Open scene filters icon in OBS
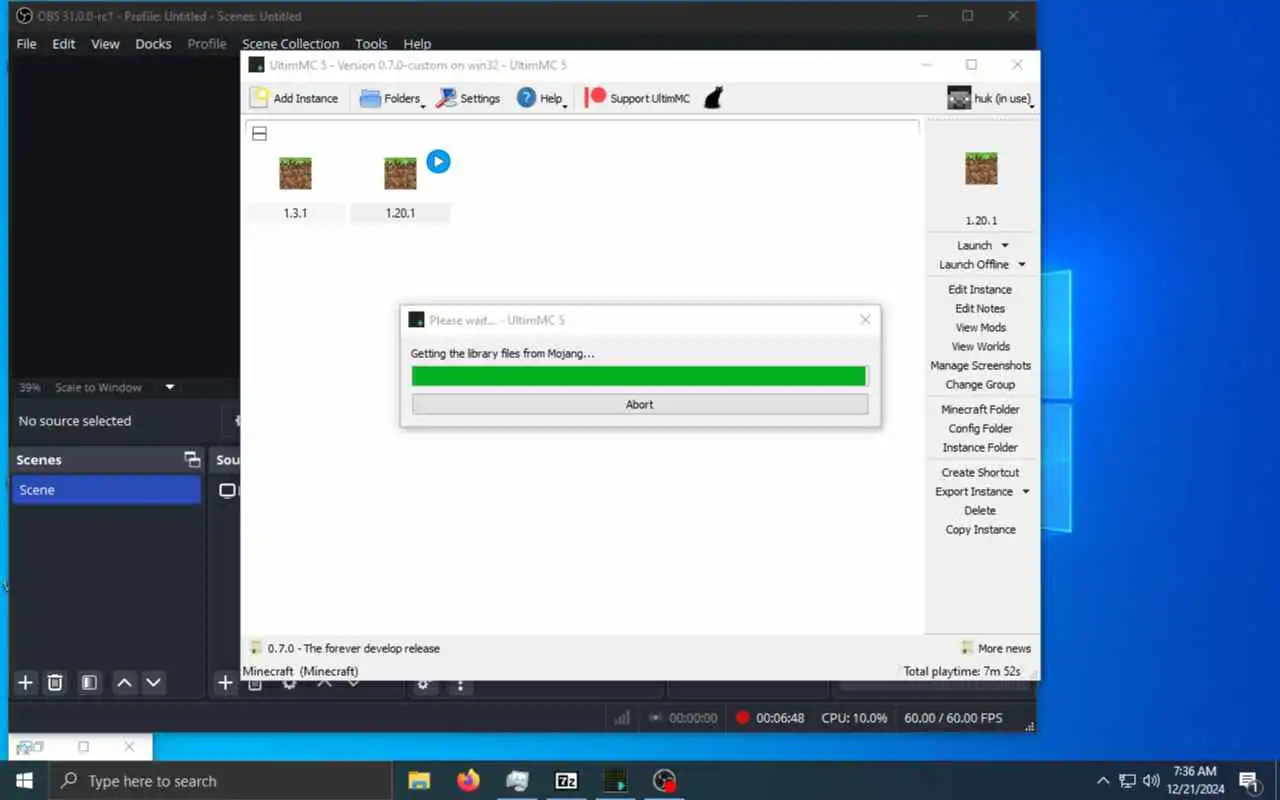The height and width of the screenshot is (800, 1280). point(89,682)
